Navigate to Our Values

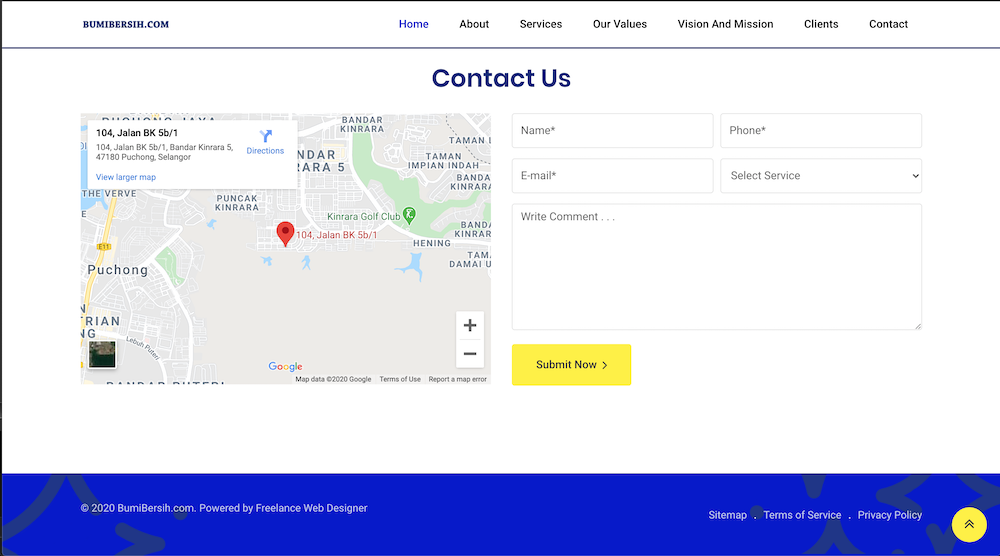[620, 24]
